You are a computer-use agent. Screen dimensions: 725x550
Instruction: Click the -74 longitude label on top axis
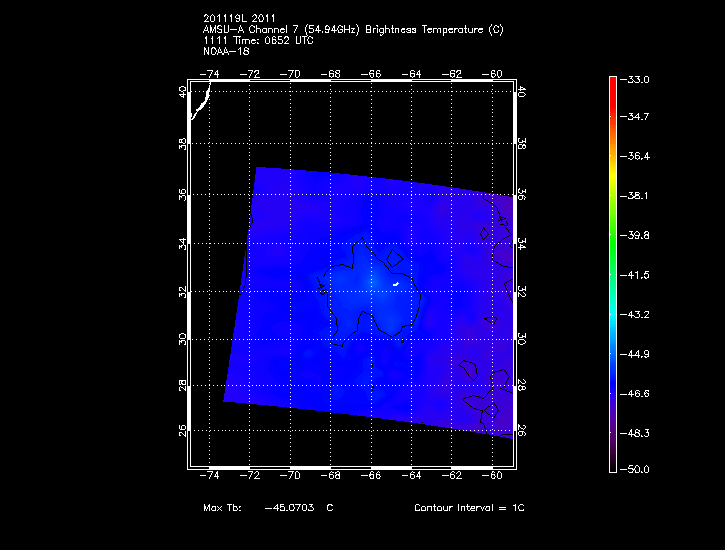(x=211, y=74)
